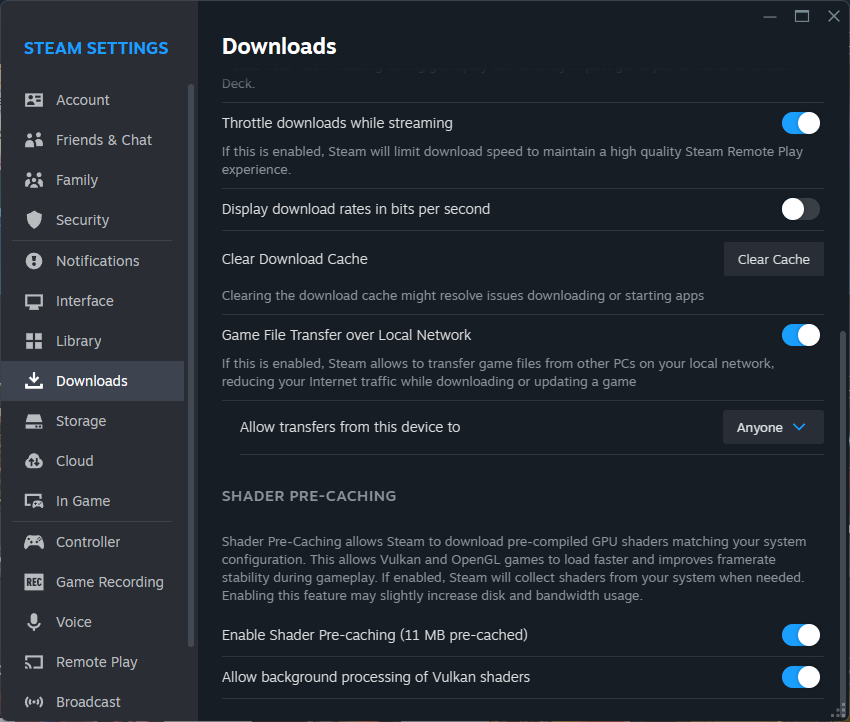Open Voice settings via the microphone icon

(x=34, y=621)
